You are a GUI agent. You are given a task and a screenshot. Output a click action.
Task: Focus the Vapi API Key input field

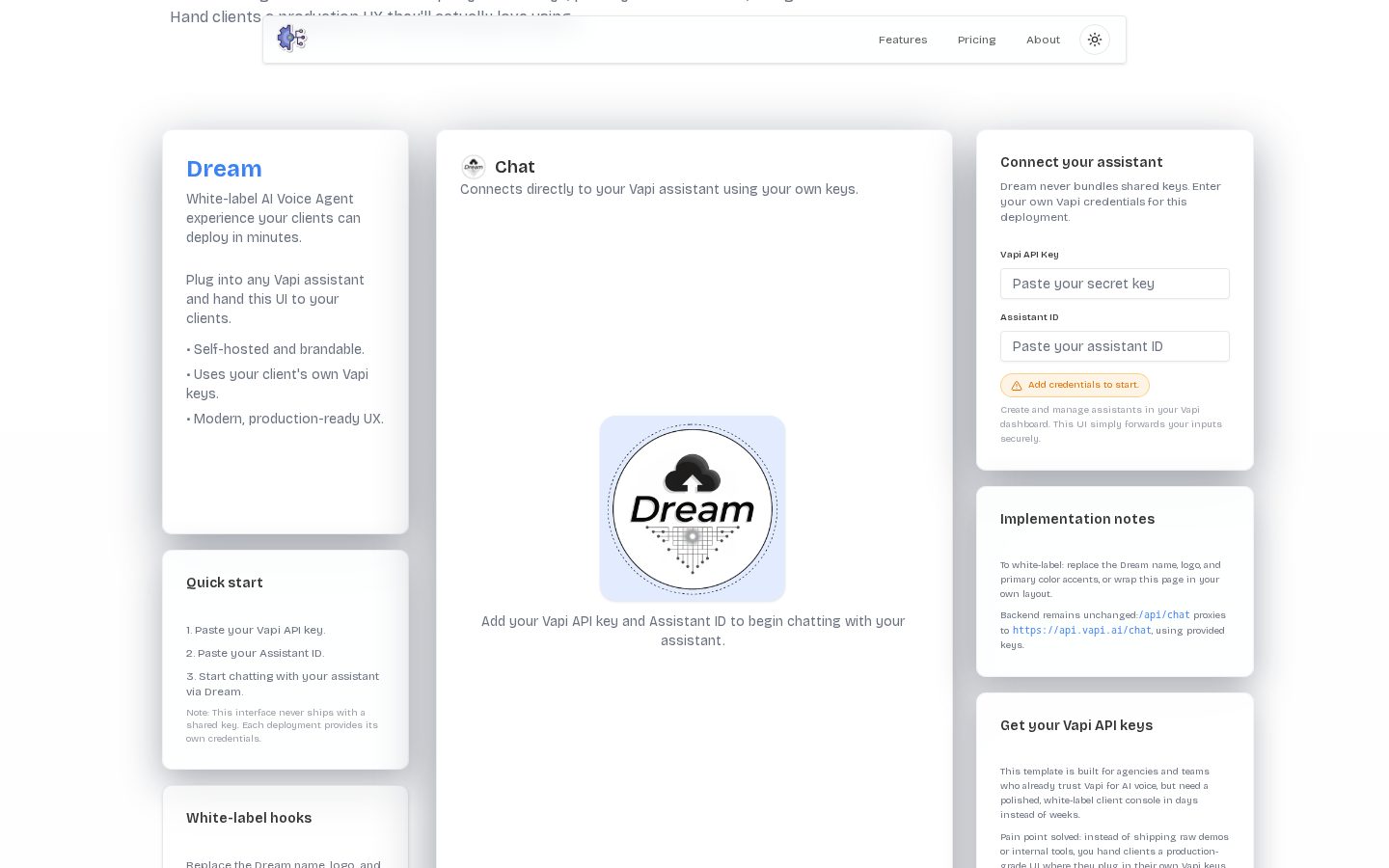[1115, 284]
